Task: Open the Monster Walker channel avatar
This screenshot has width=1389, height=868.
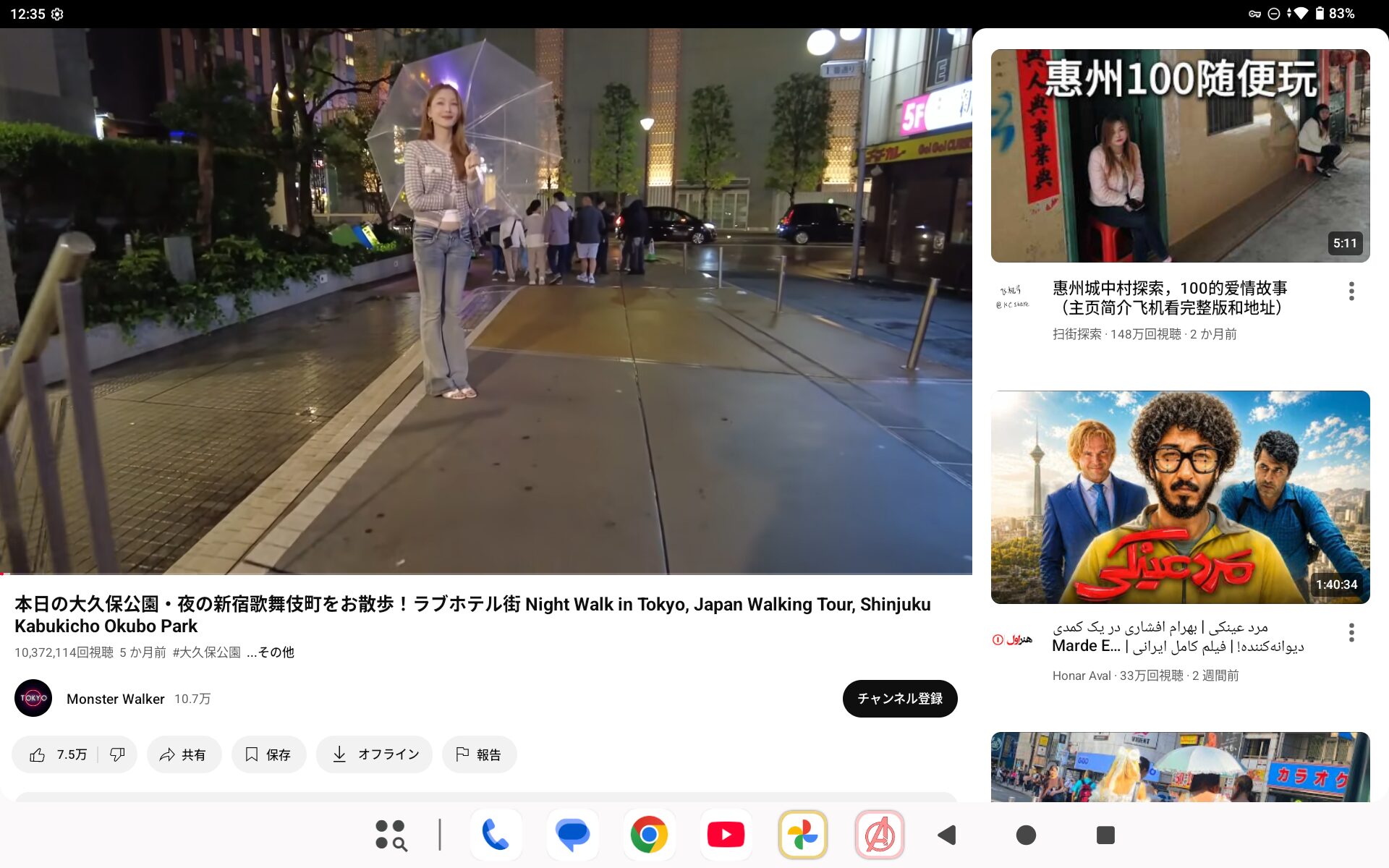Action: pos(33,699)
